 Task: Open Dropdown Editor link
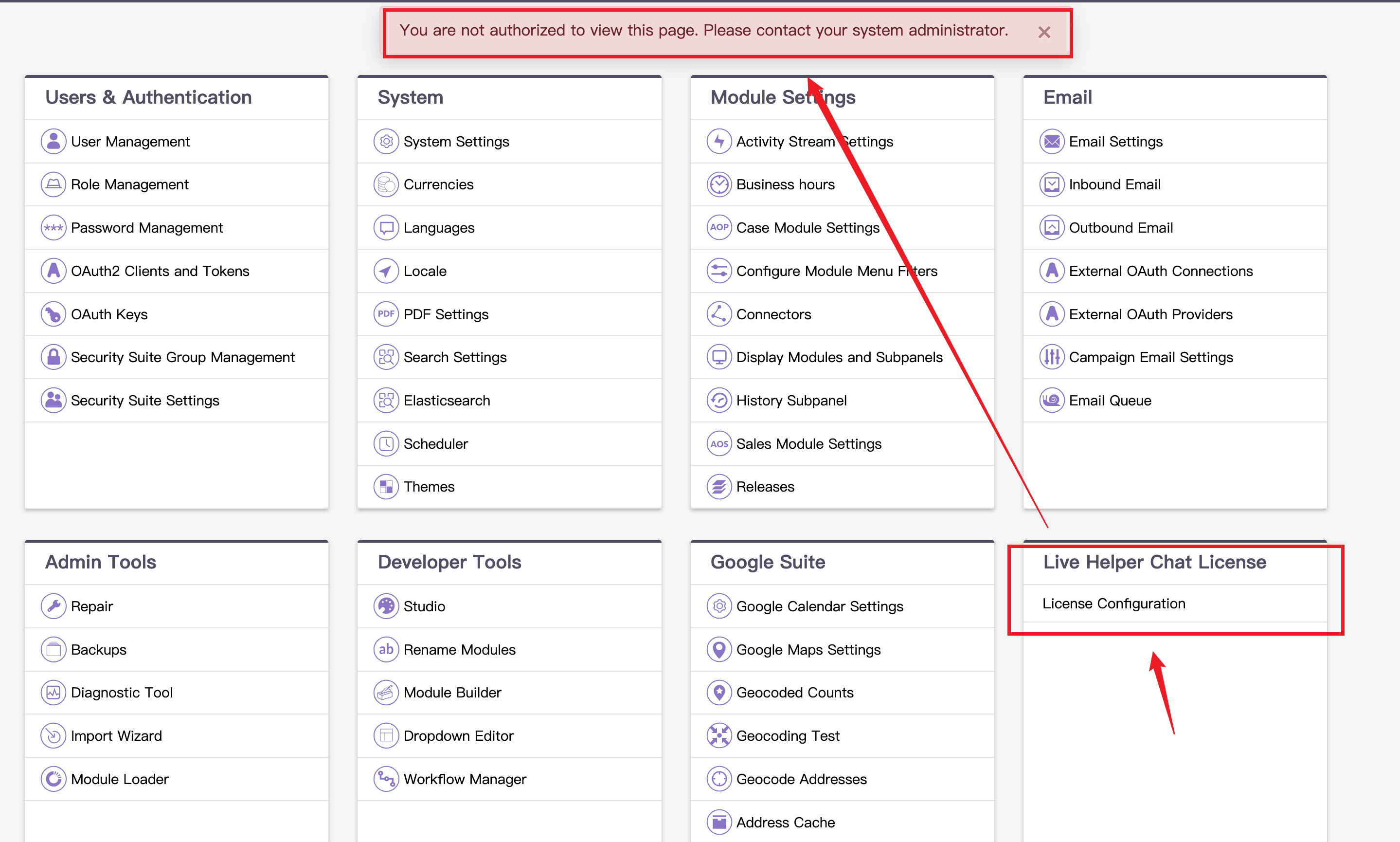coord(458,735)
